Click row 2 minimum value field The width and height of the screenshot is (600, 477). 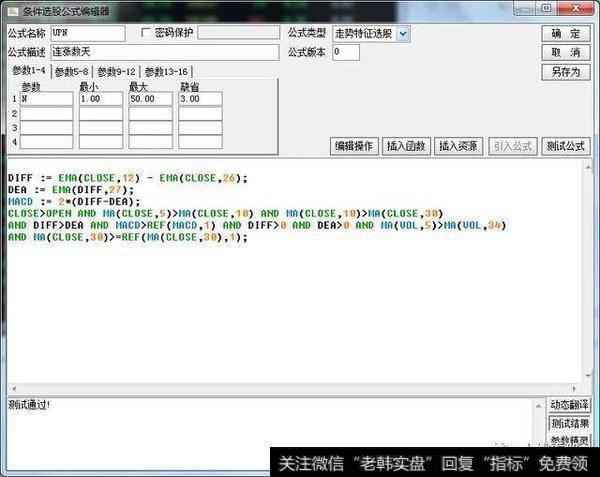point(101,114)
